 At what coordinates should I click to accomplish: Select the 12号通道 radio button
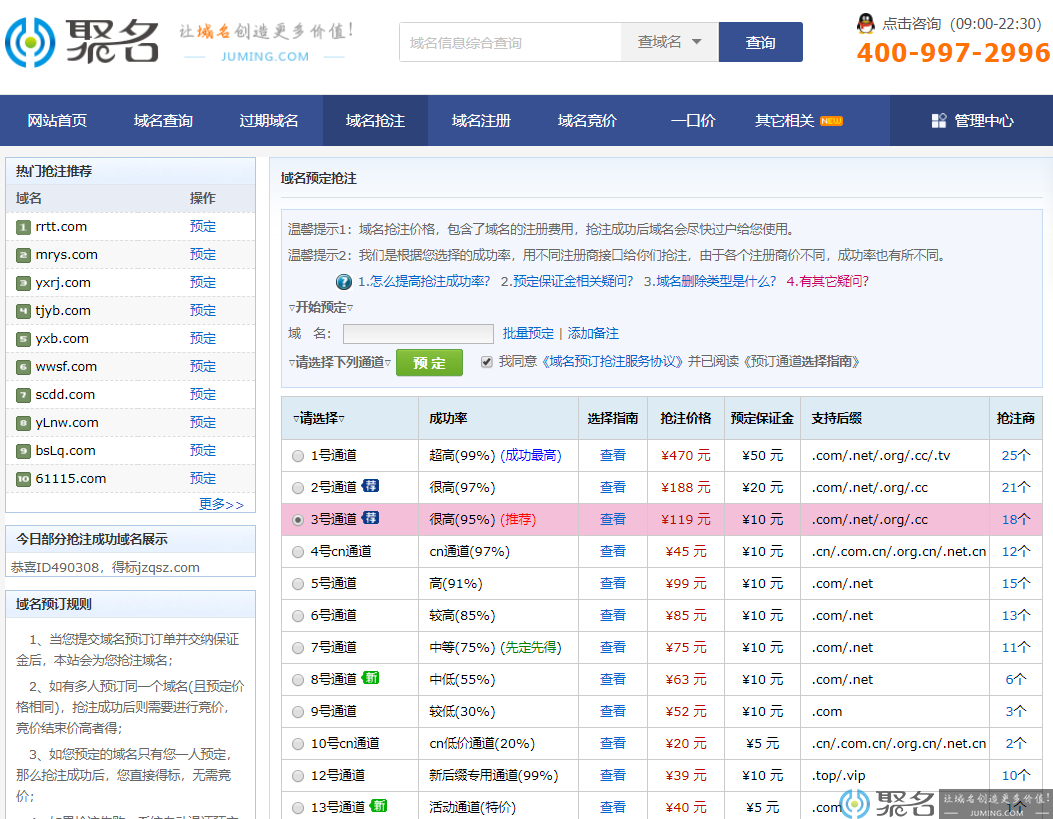pos(297,776)
